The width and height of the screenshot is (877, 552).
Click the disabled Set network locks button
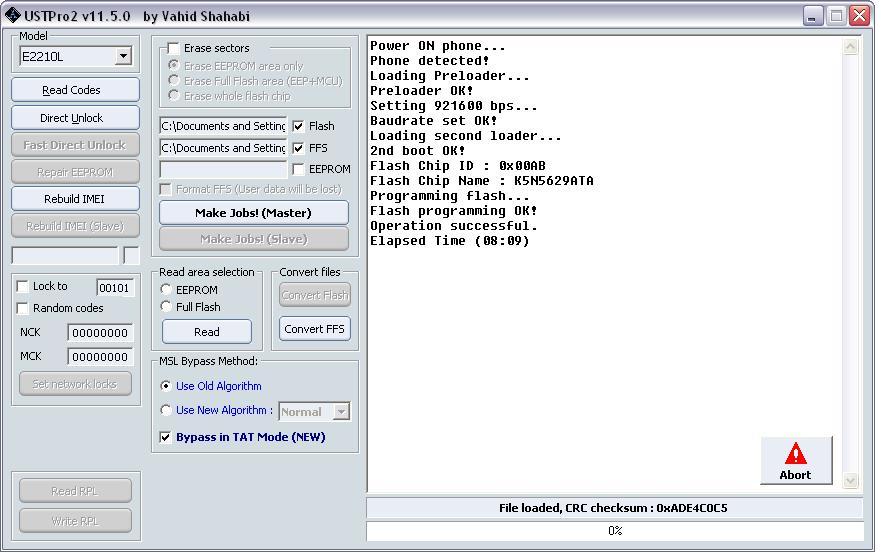tap(75, 384)
